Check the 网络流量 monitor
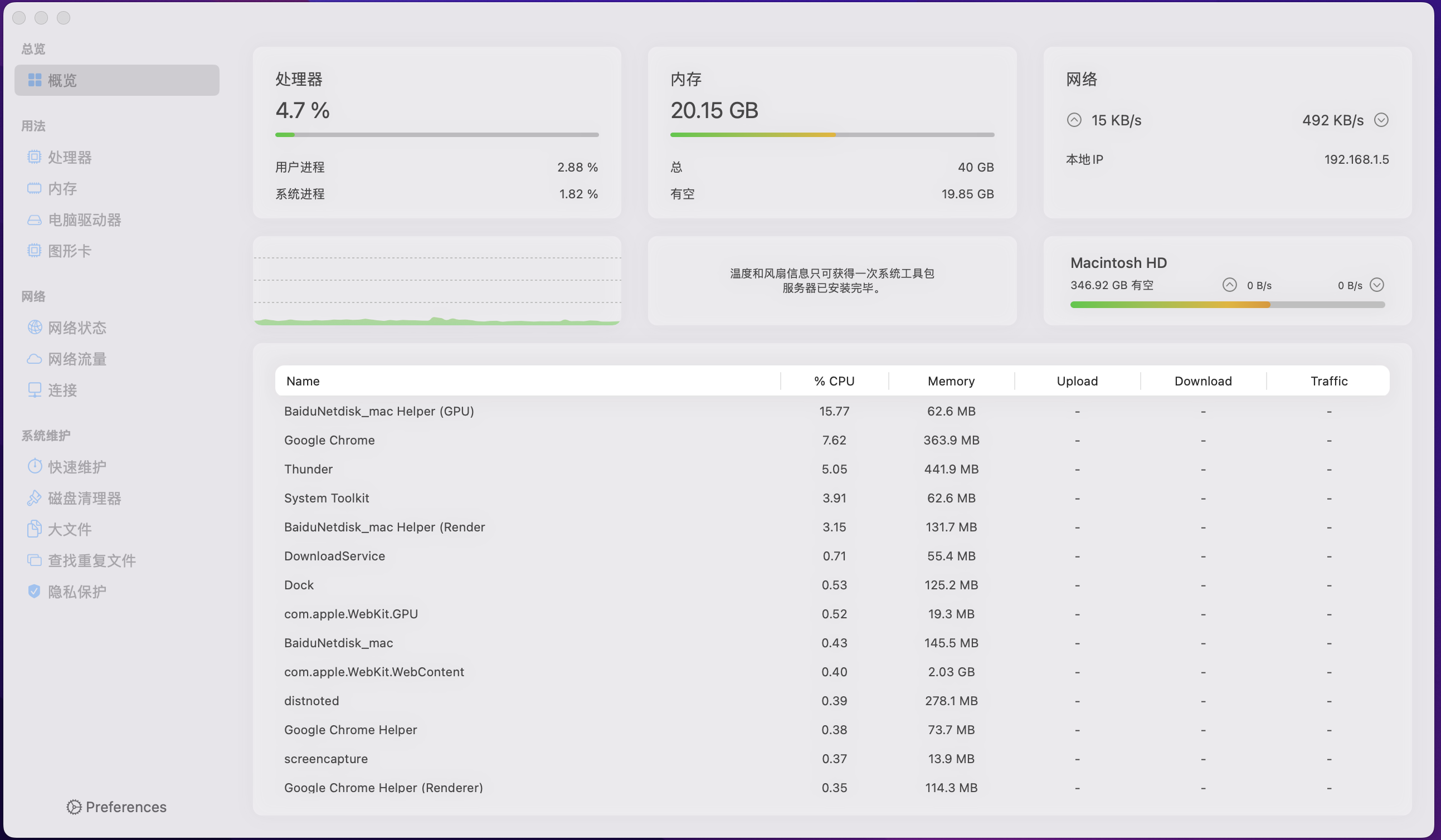This screenshot has width=1441, height=840. pos(77,359)
